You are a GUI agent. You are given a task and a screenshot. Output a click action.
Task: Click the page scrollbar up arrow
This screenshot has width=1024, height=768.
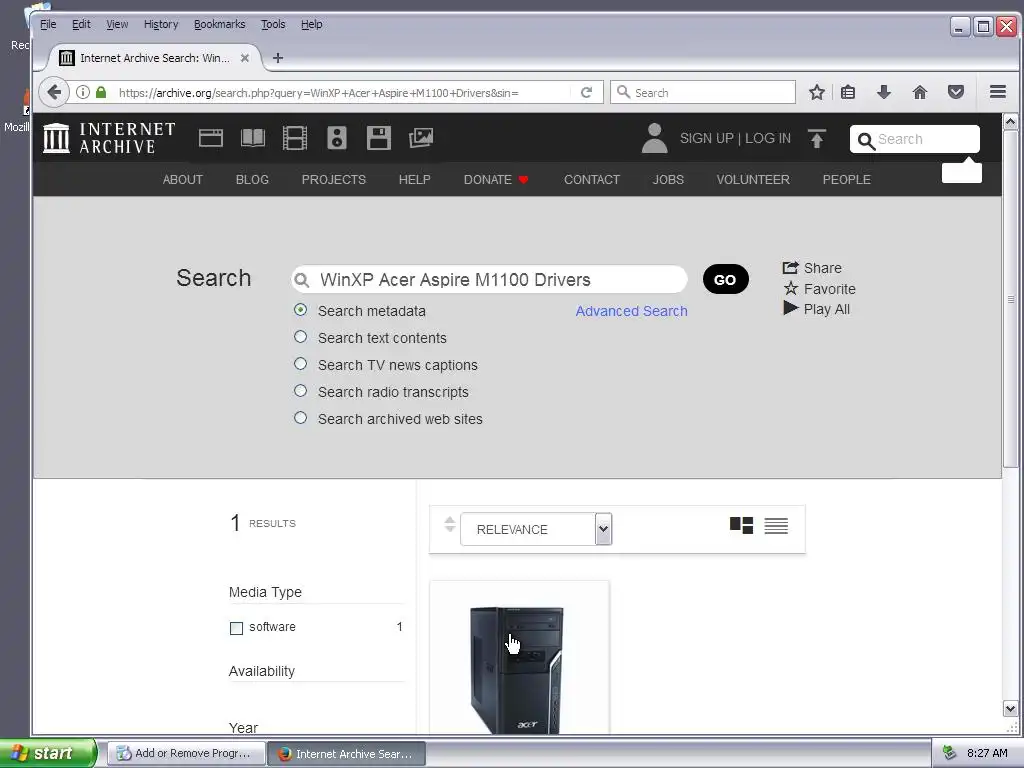(1010, 121)
